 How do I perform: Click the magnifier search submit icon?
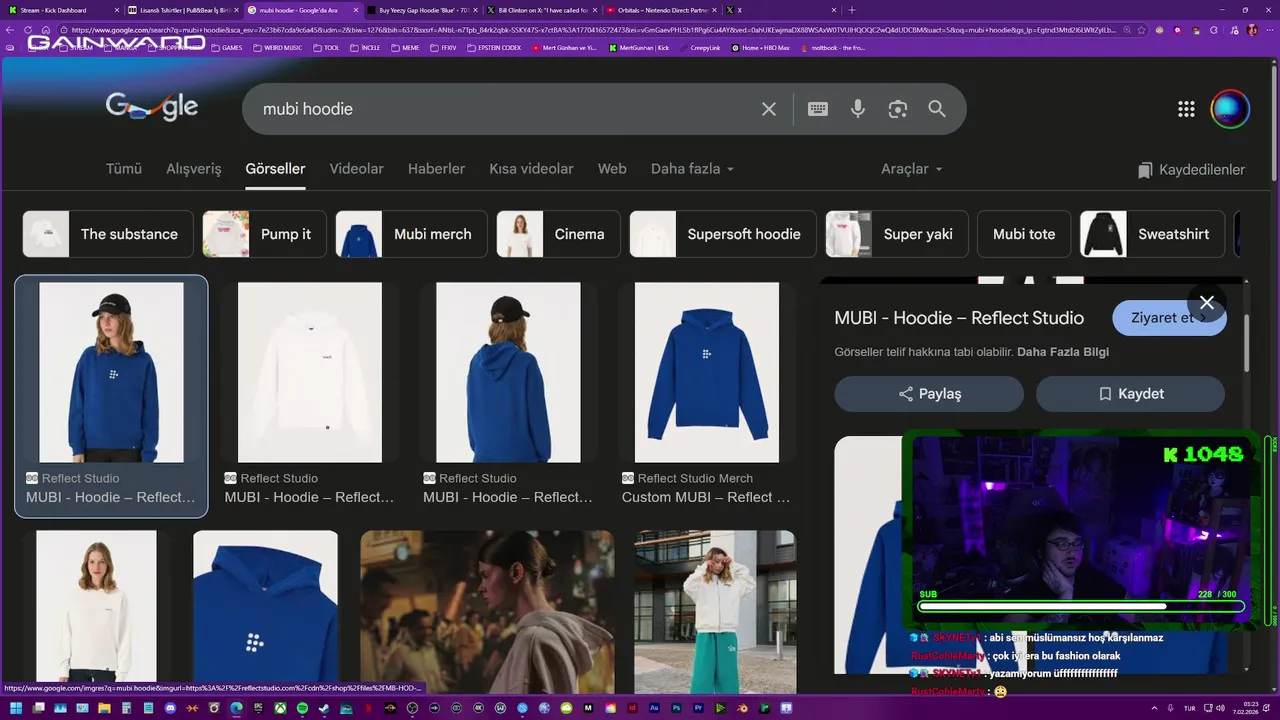pos(937,109)
